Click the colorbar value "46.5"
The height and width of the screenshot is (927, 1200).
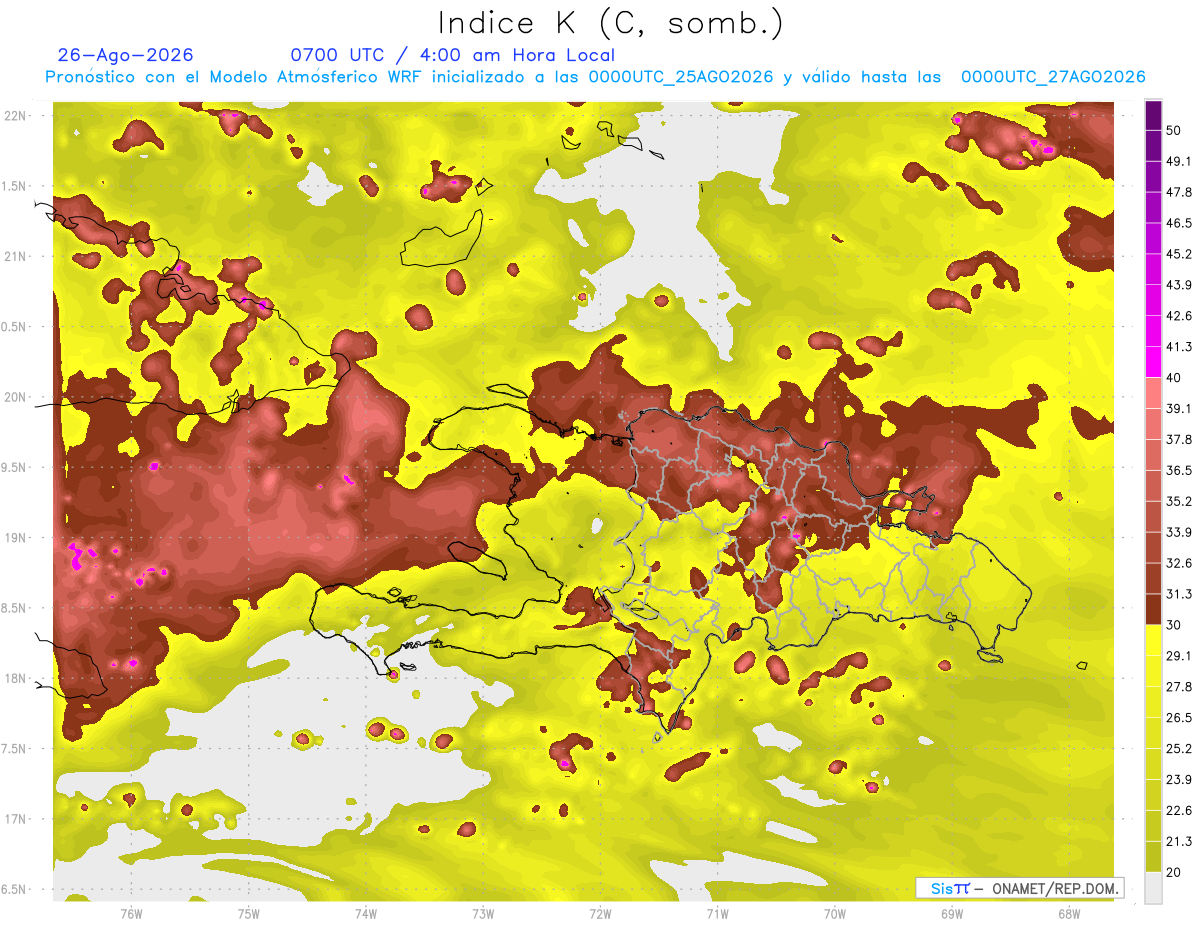[1178, 223]
